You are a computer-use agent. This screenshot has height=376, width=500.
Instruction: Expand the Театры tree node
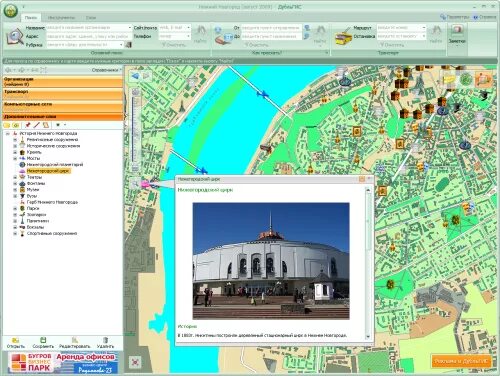coord(15,177)
